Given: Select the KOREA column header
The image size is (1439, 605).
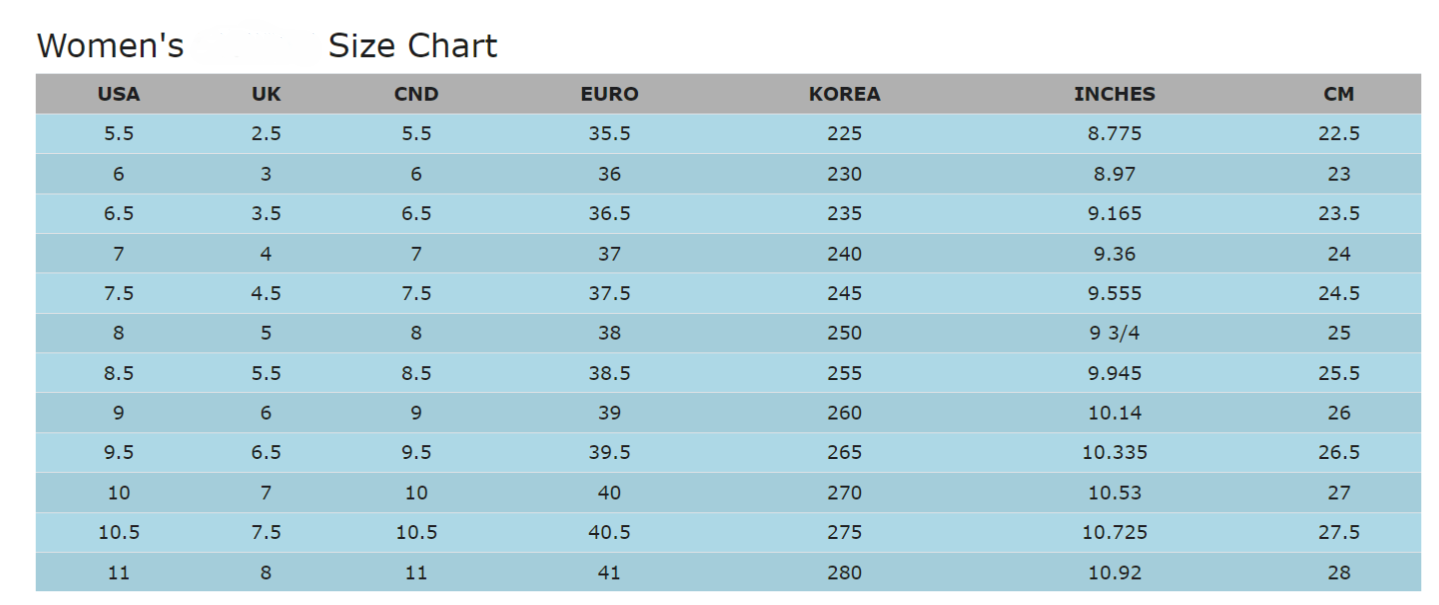Looking at the screenshot, I should (844, 94).
